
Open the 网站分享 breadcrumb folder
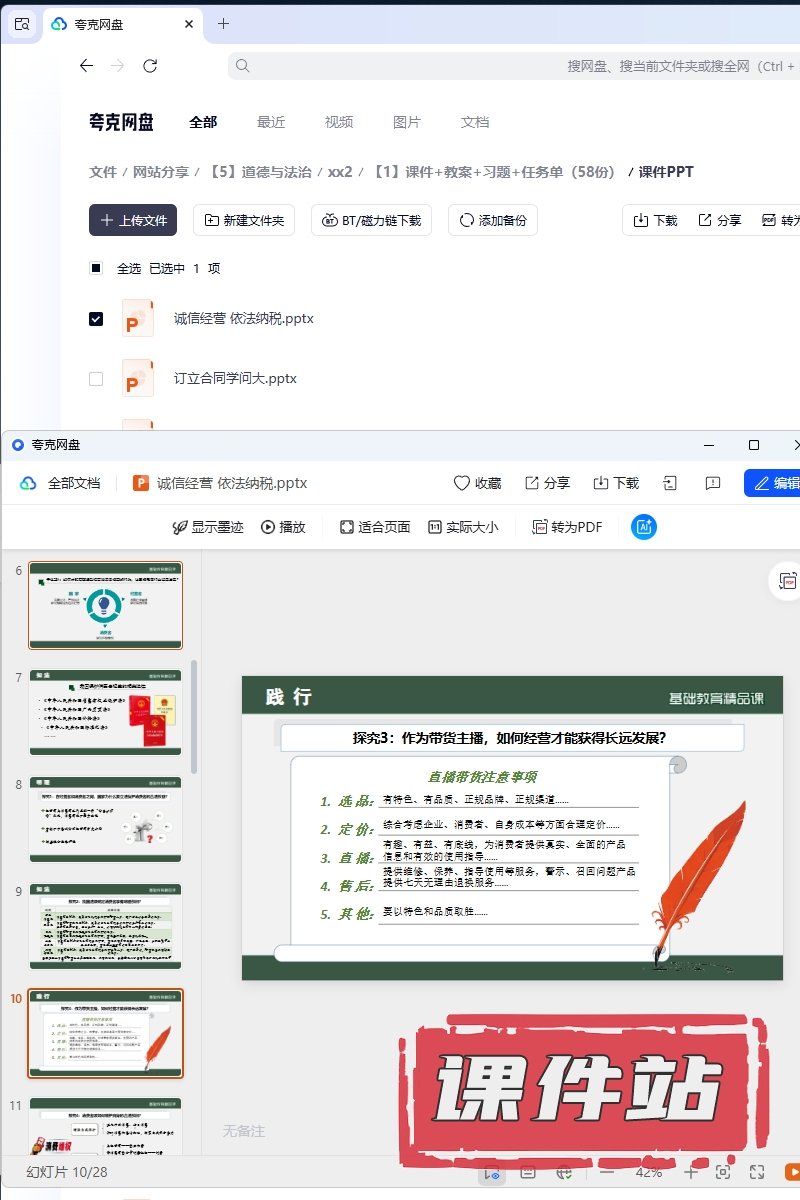(161, 172)
